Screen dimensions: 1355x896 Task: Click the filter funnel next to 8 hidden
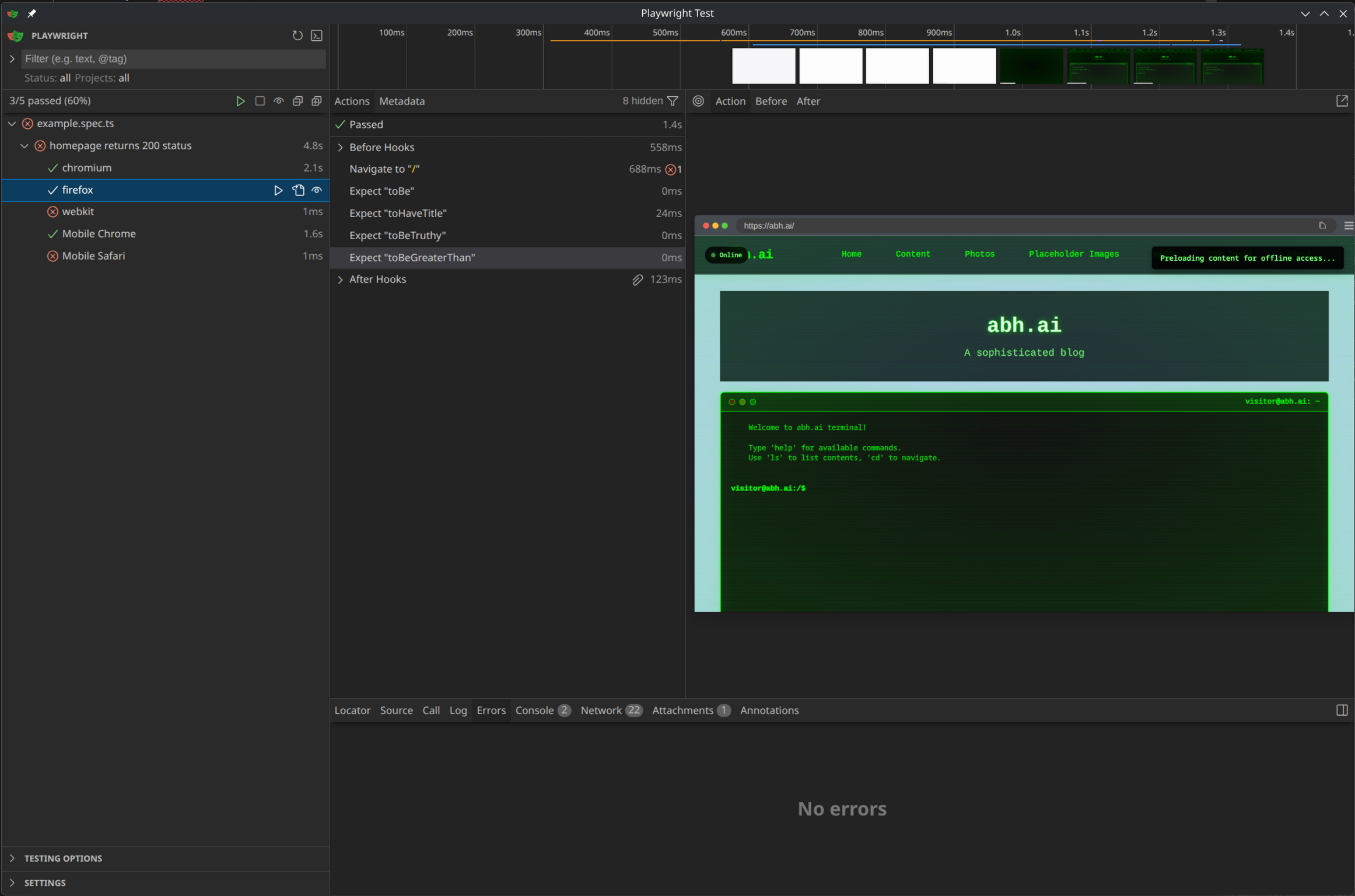(x=673, y=100)
